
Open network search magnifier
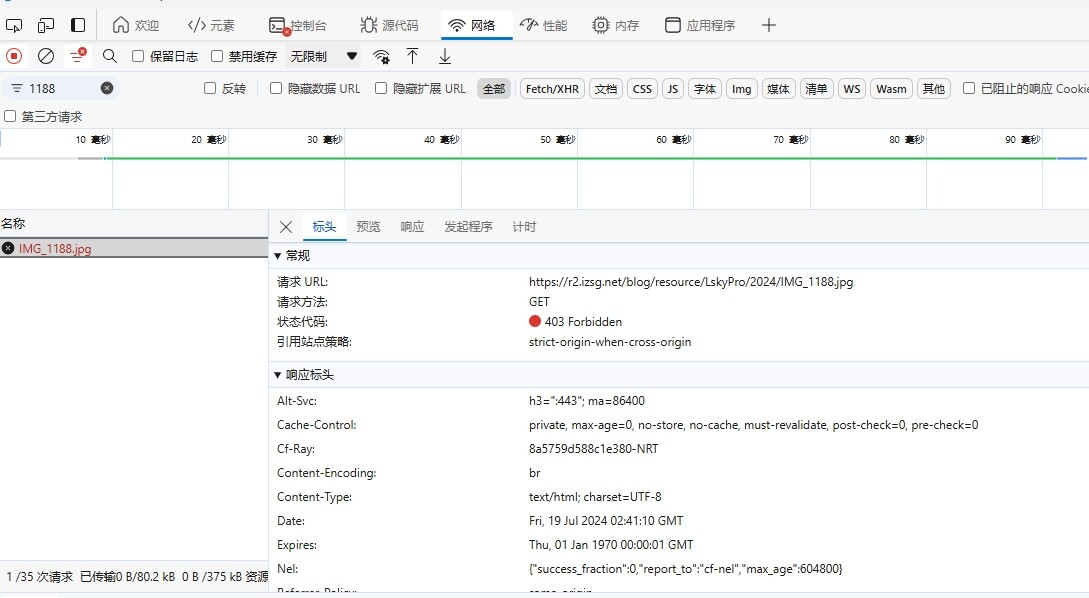coord(110,56)
